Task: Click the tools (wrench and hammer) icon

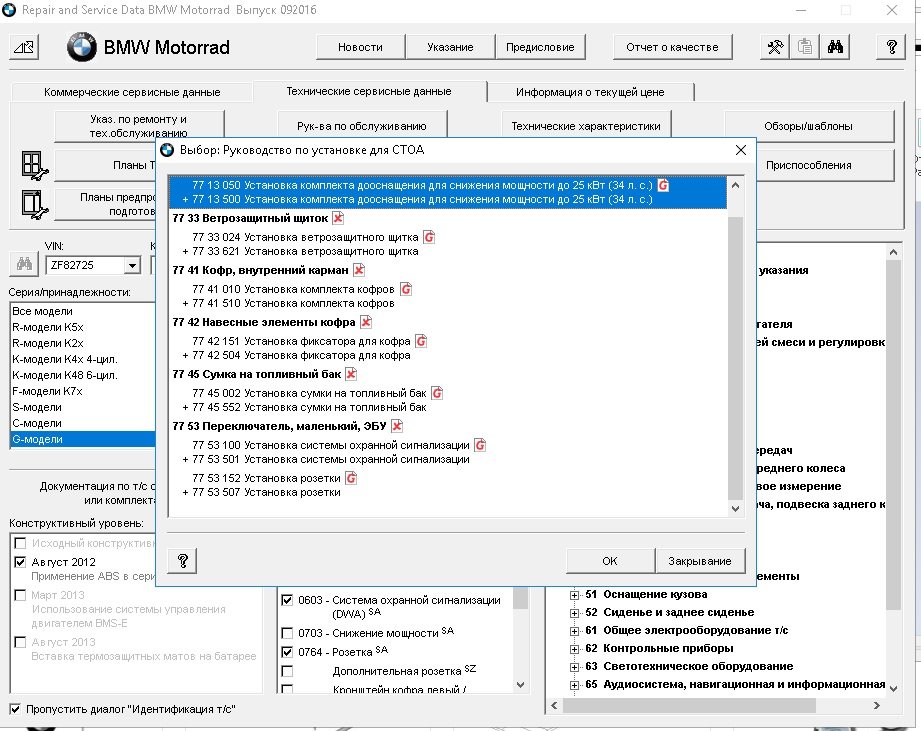Action: pyautogui.click(x=774, y=47)
